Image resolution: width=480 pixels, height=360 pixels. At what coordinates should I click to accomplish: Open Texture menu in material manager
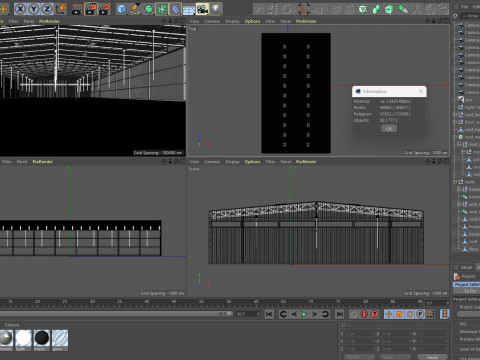(12, 325)
